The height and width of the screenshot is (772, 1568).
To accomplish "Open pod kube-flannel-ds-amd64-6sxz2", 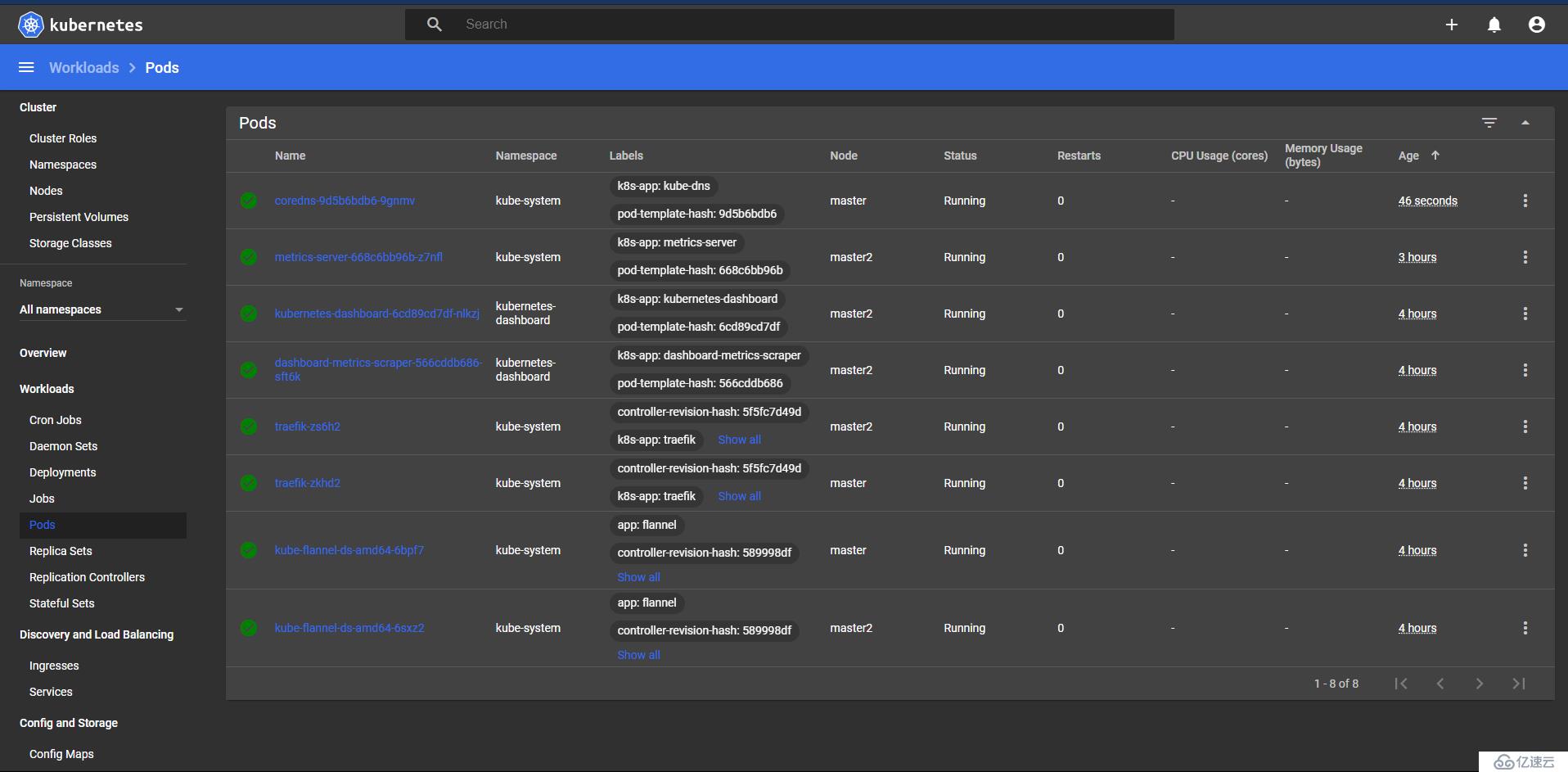I will [x=349, y=628].
